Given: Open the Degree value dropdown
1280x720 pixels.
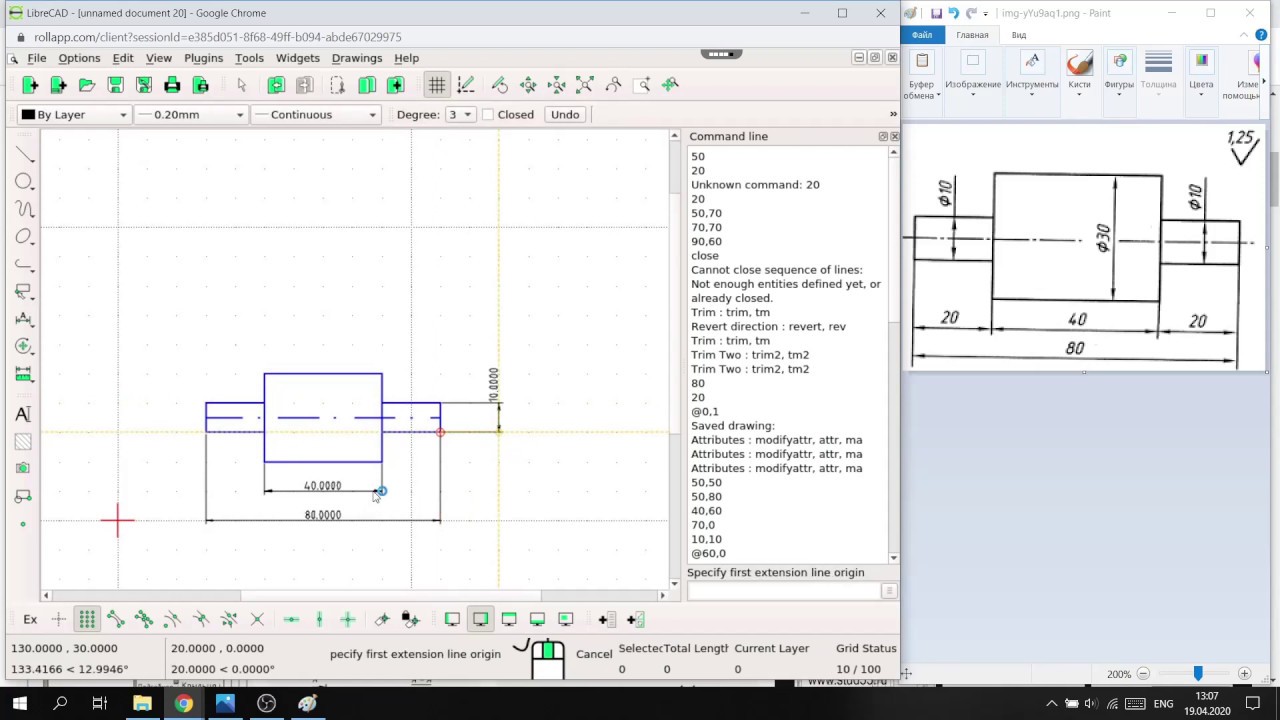Looking at the screenshot, I should pyautogui.click(x=460, y=114).
